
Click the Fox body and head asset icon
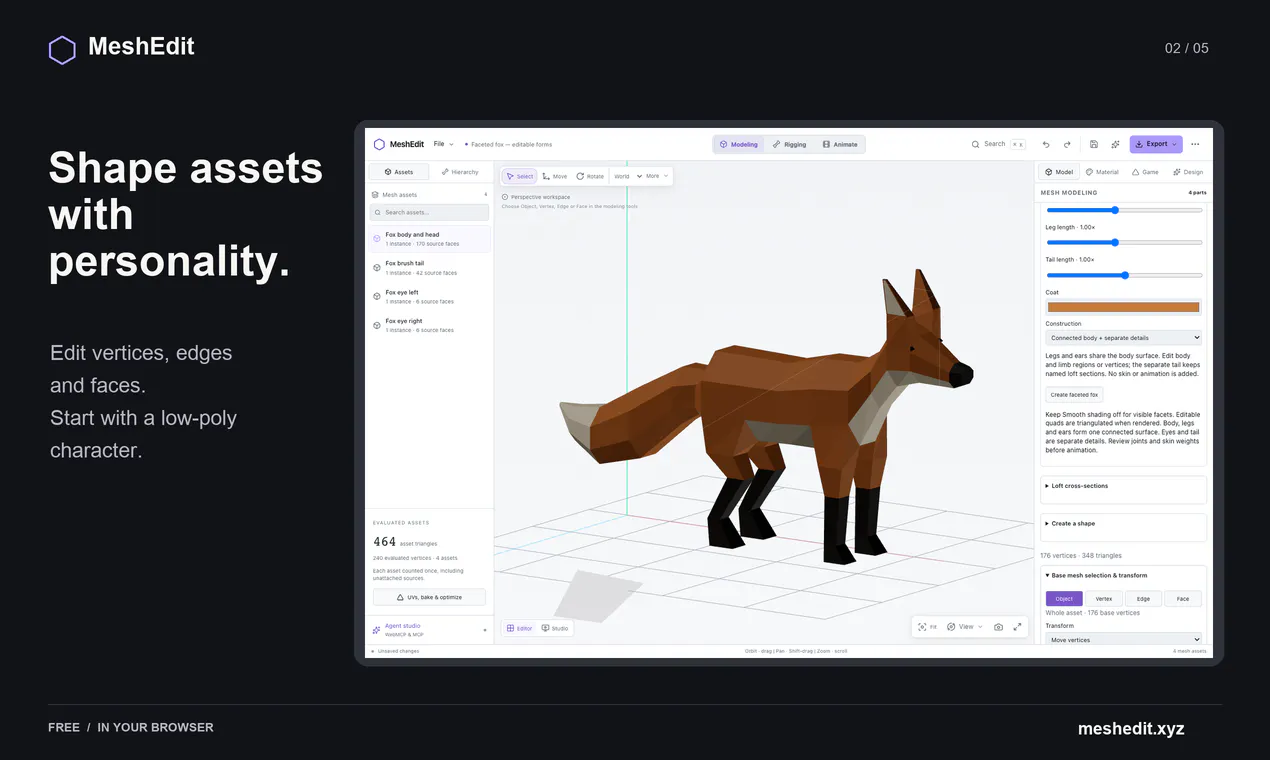tap(377, 239)
